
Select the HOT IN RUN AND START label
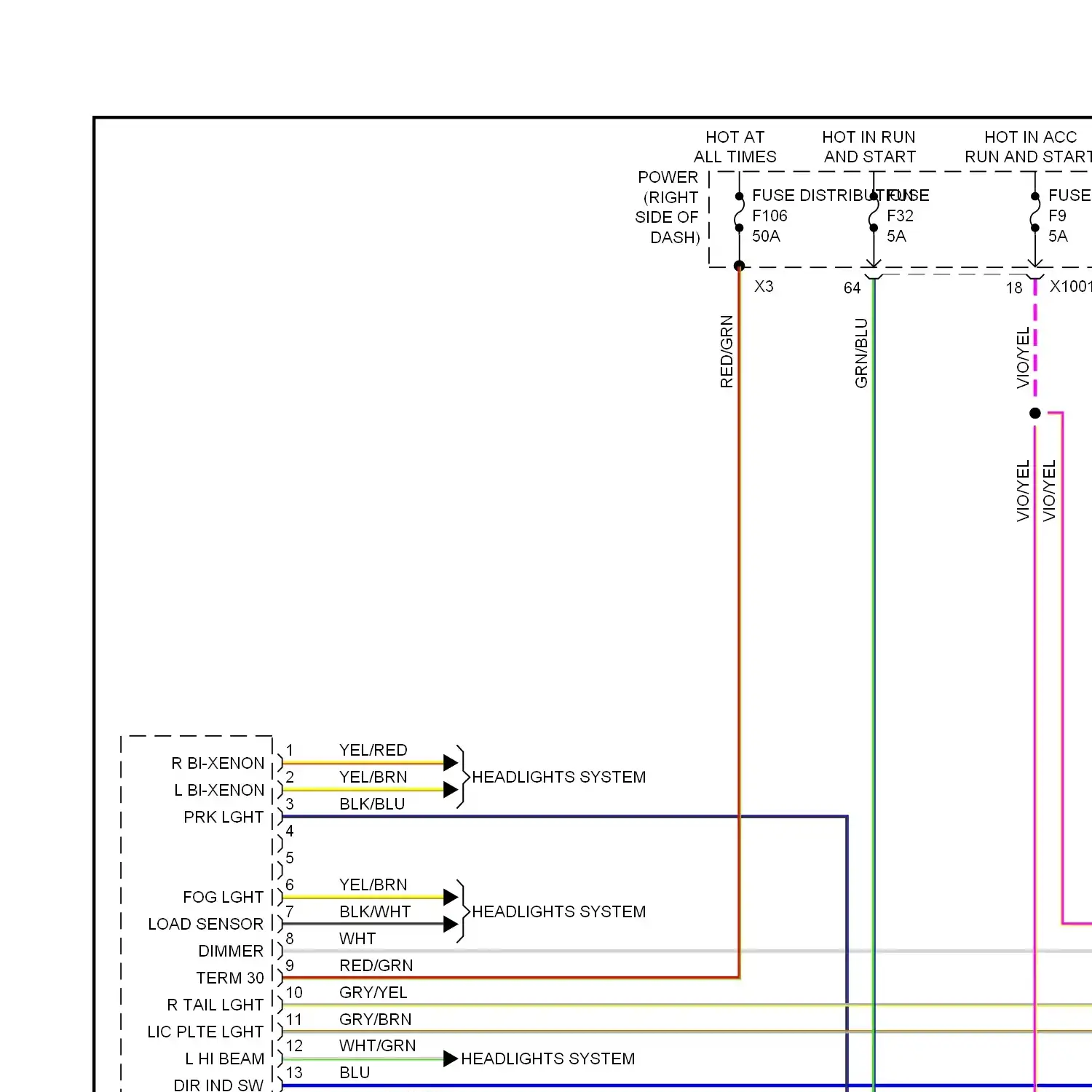(869, 147)
